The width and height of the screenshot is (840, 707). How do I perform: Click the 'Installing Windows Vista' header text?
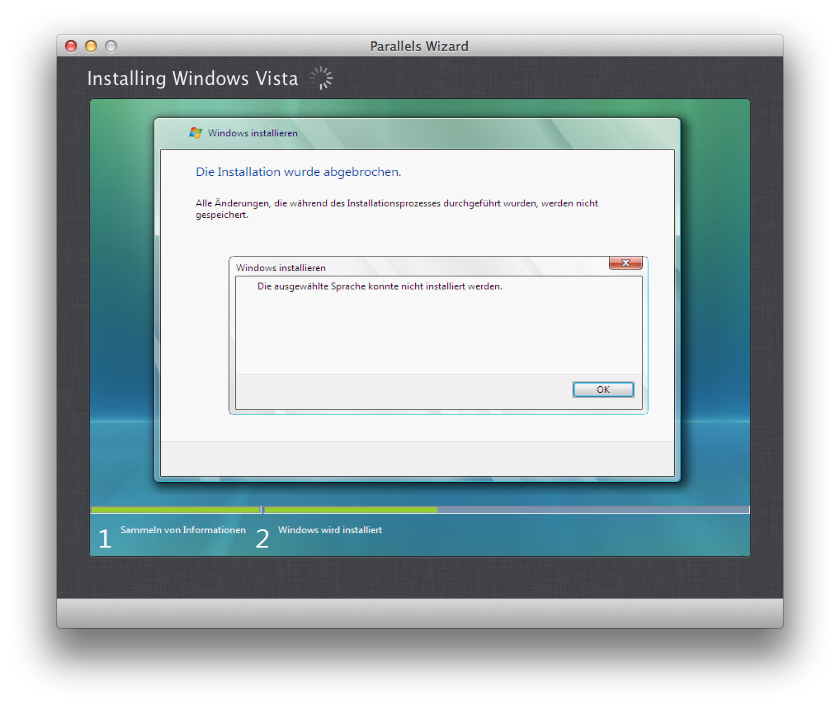point(193,78)
